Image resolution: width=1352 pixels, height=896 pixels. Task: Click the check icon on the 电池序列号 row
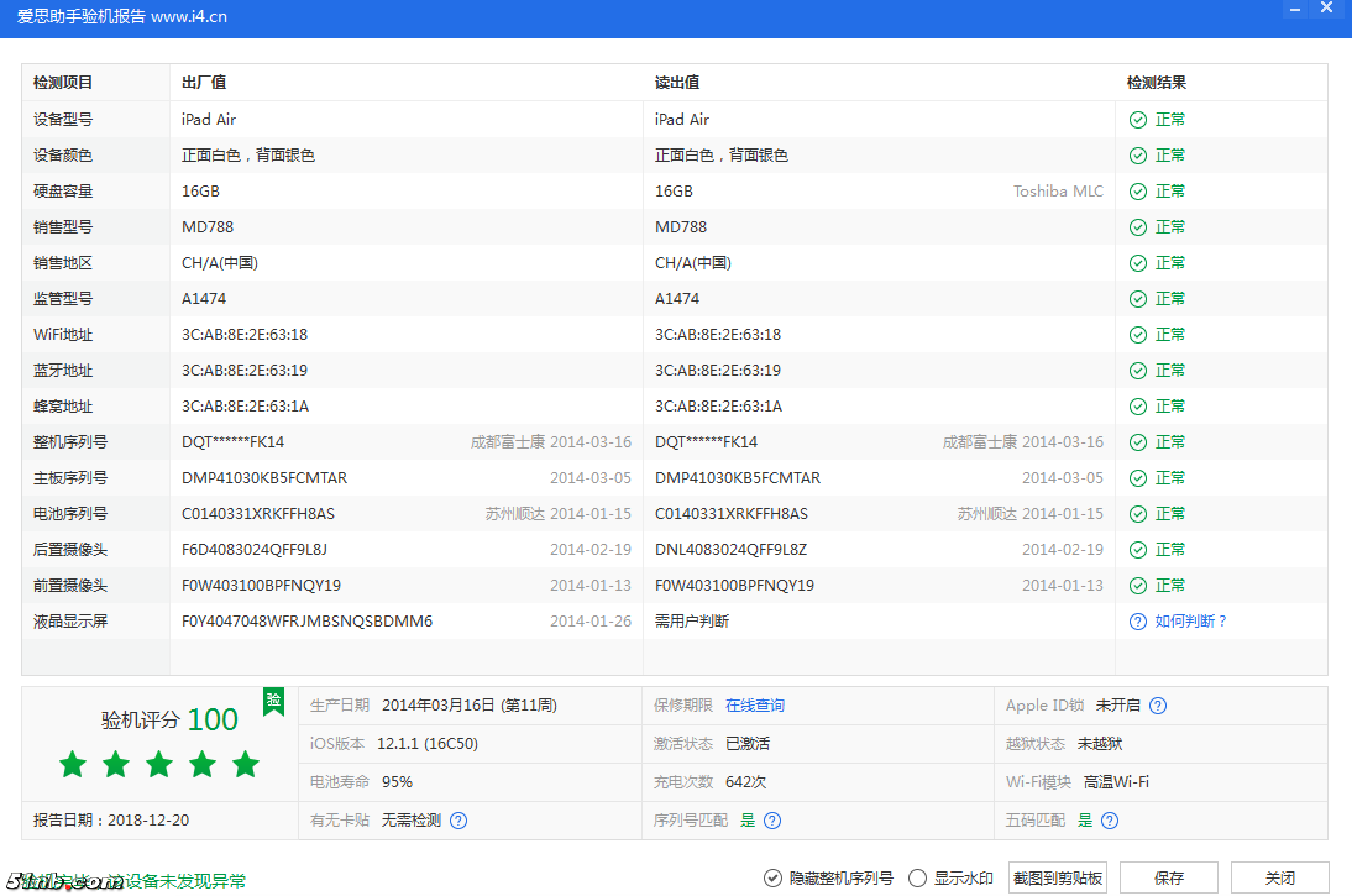[x=1139, y=514]
